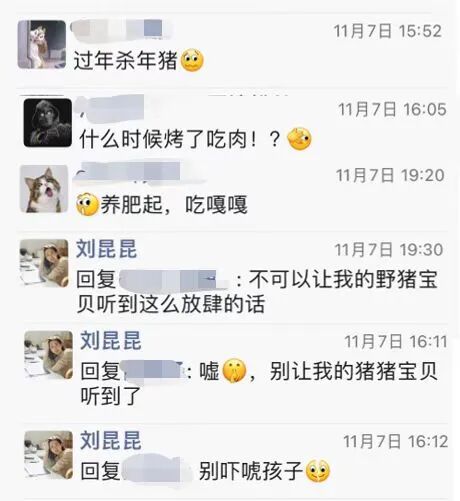Click the emoji after 过年杀年猪

click(x=192, y=60)
